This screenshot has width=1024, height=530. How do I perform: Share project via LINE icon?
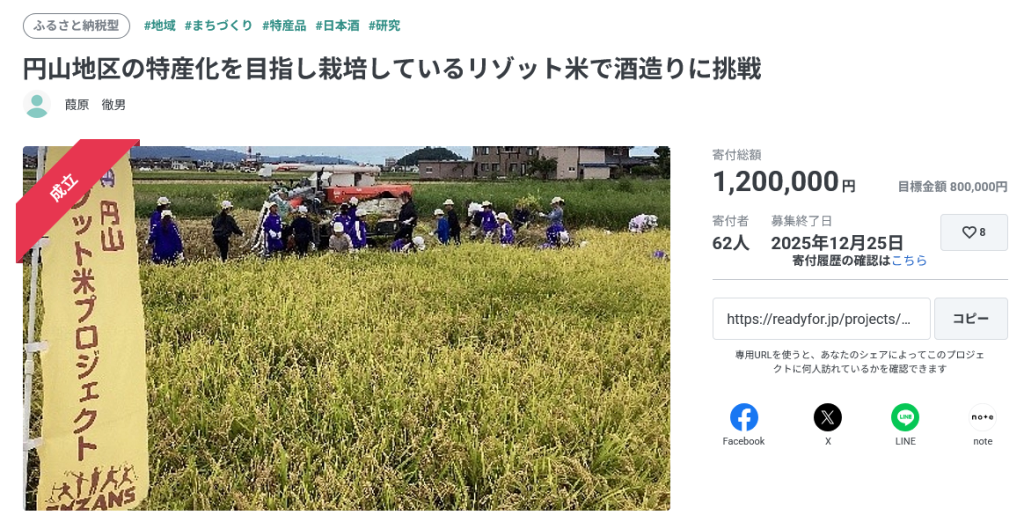click(905, 417)
